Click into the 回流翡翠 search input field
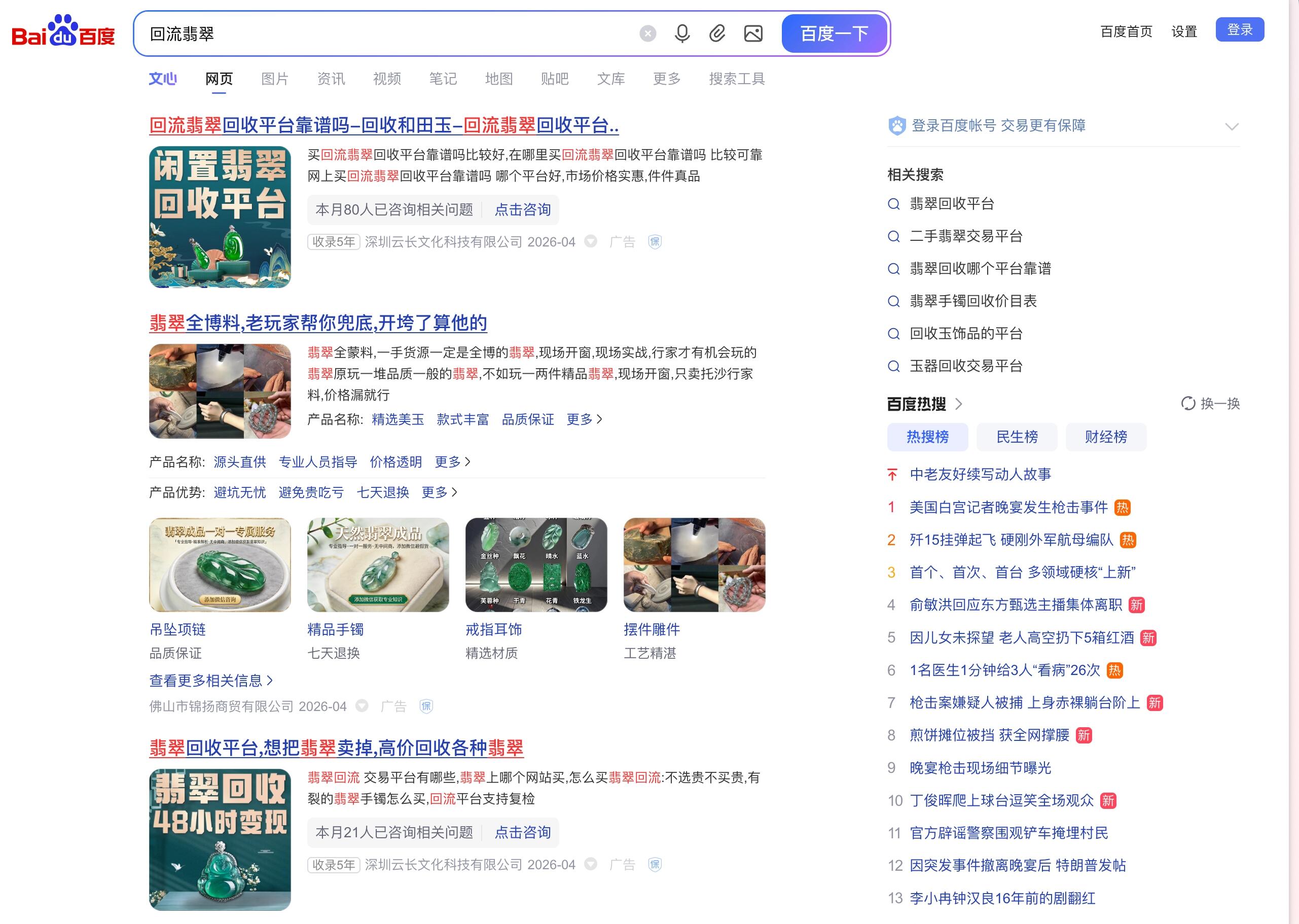This screenshot has width=1299, height=924. click(x=387, y=34)
